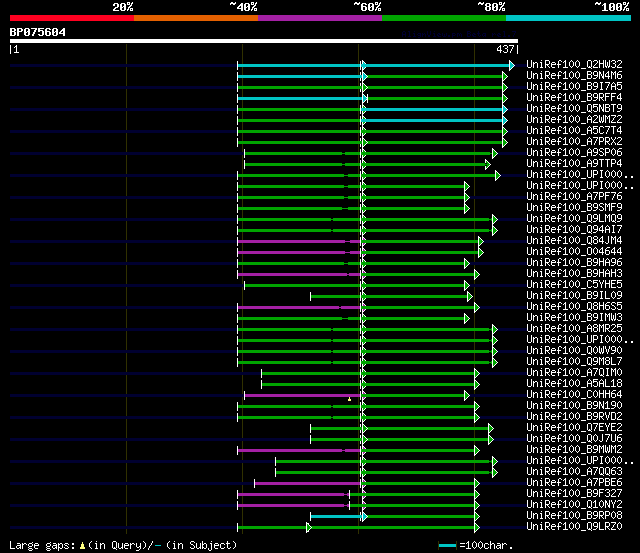The image size is (640, 553).
Task: Click UniRef100_A7QIM0 label
Action: [574, 373]
